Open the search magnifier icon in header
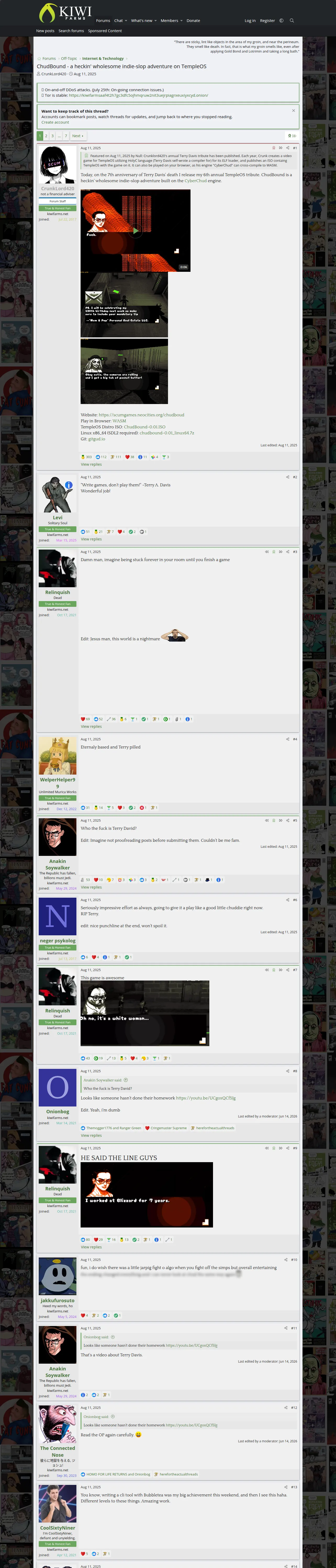This screenshot has width=336, height=1568. (292, 21)
